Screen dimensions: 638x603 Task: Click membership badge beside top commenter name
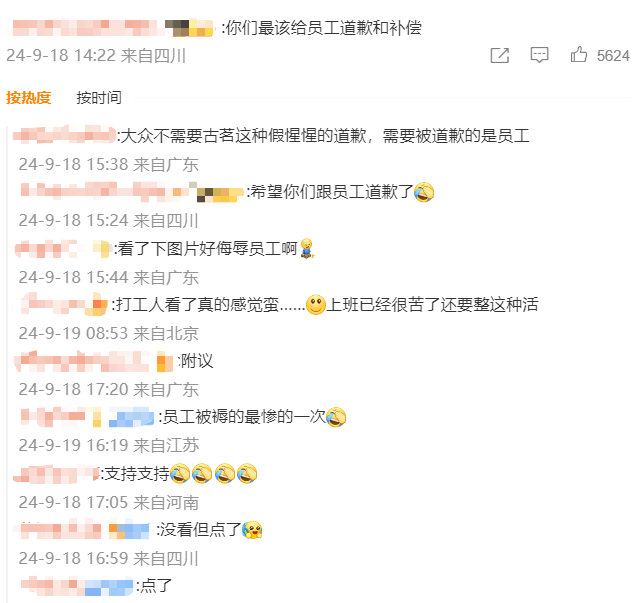(x=189, y=28)
